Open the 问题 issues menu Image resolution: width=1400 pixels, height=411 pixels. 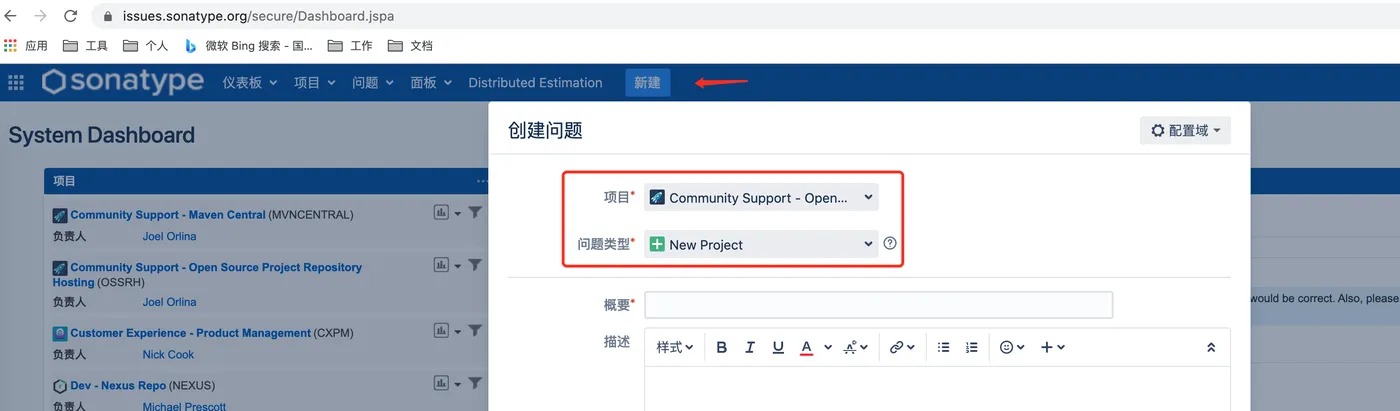[x=372, y=83]
